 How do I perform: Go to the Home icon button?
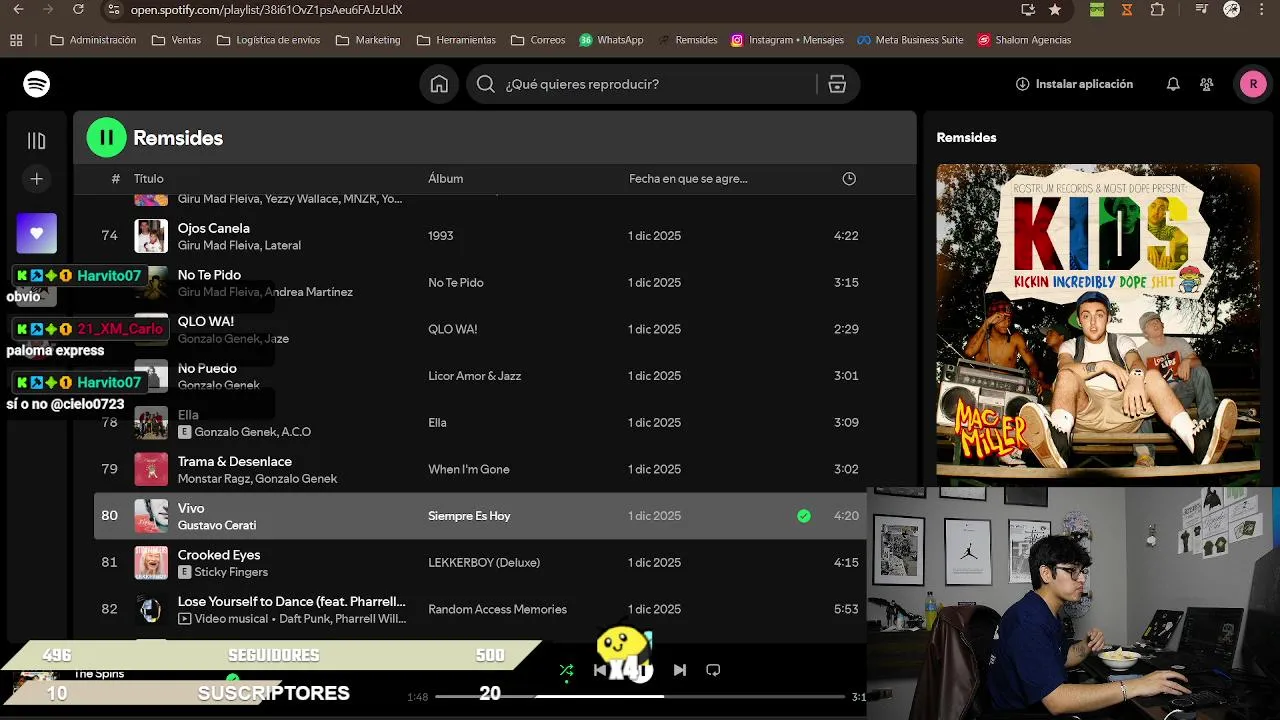pos(439,84)
